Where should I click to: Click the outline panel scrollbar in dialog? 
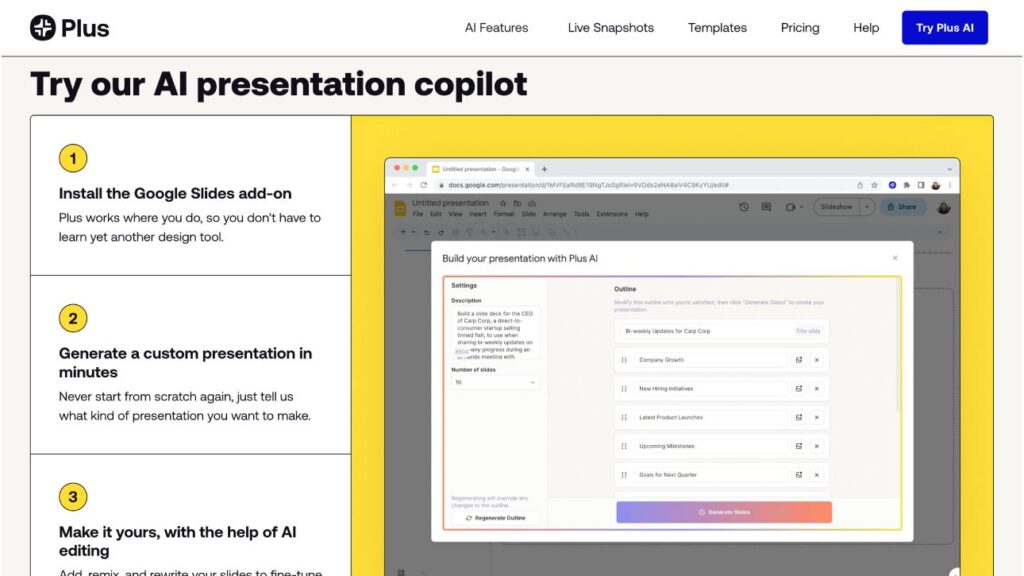pos(899,346)
